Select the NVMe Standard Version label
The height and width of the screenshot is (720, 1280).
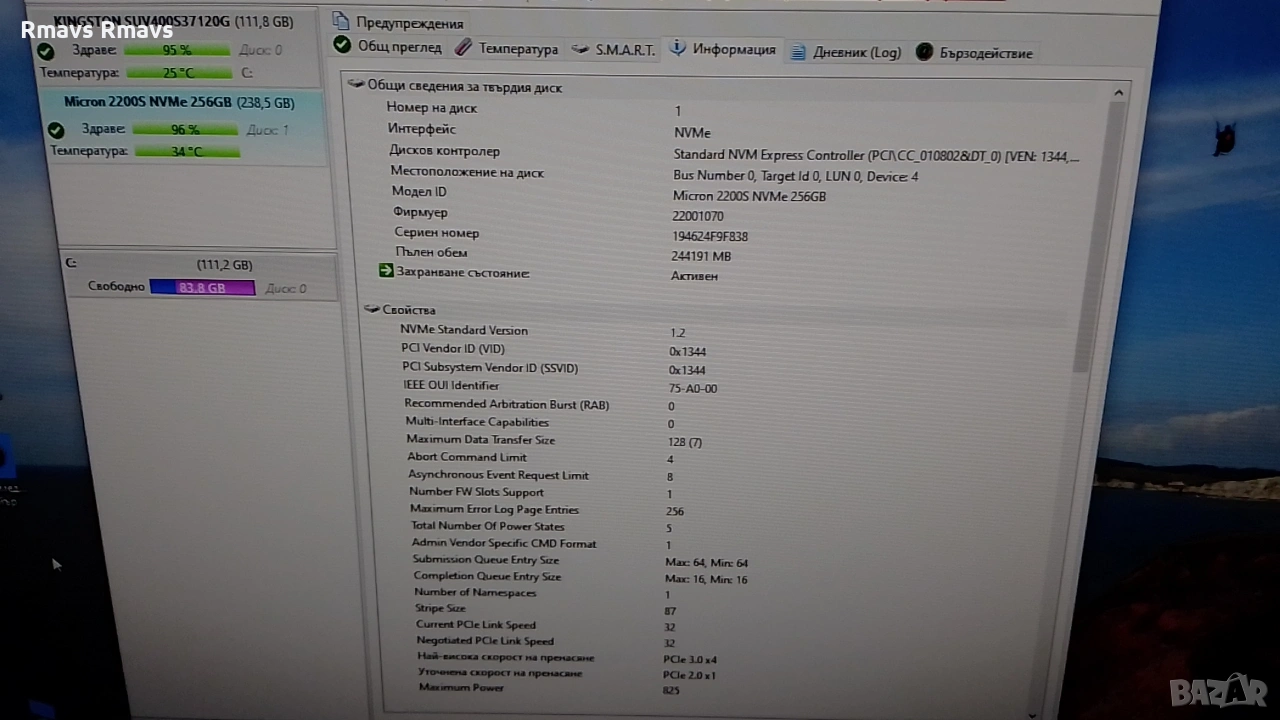click(x=464, y=330)
